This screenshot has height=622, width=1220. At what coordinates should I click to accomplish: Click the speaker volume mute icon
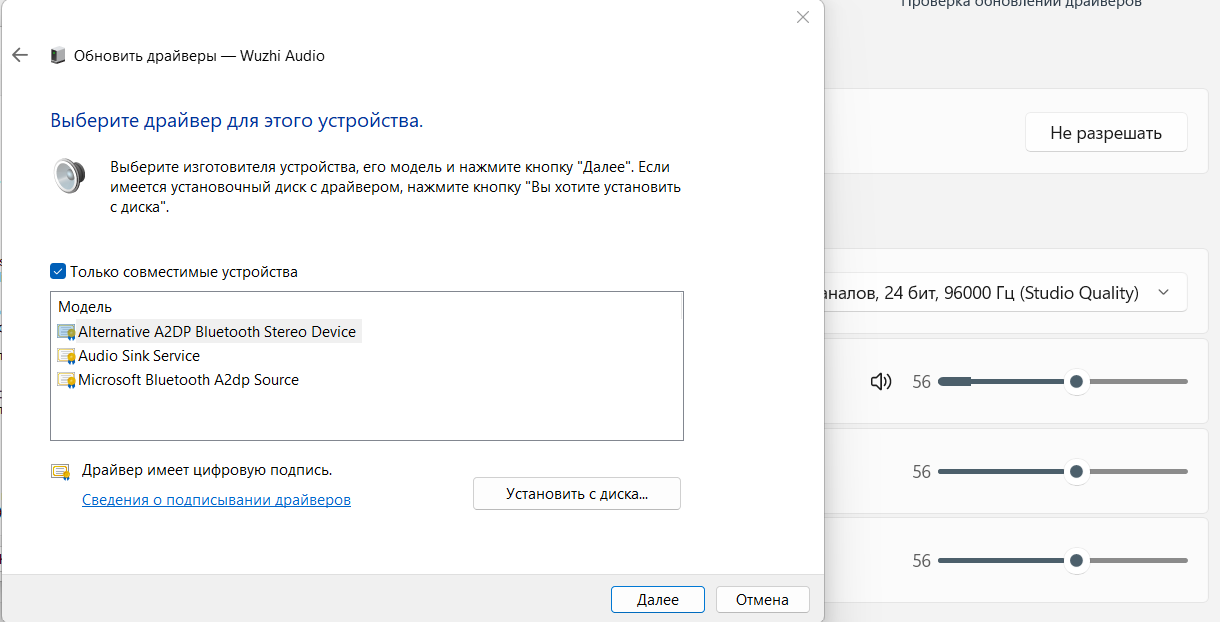point(881,381)
